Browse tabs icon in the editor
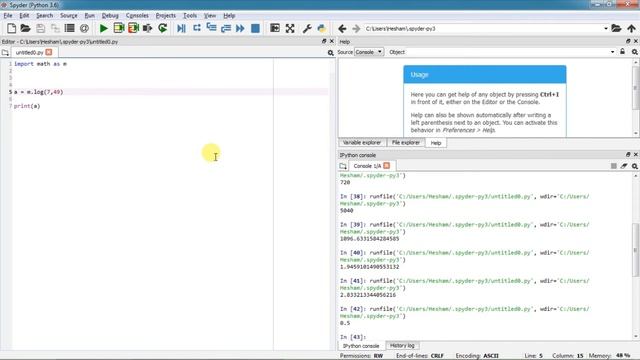 click(x=5, y=53)
